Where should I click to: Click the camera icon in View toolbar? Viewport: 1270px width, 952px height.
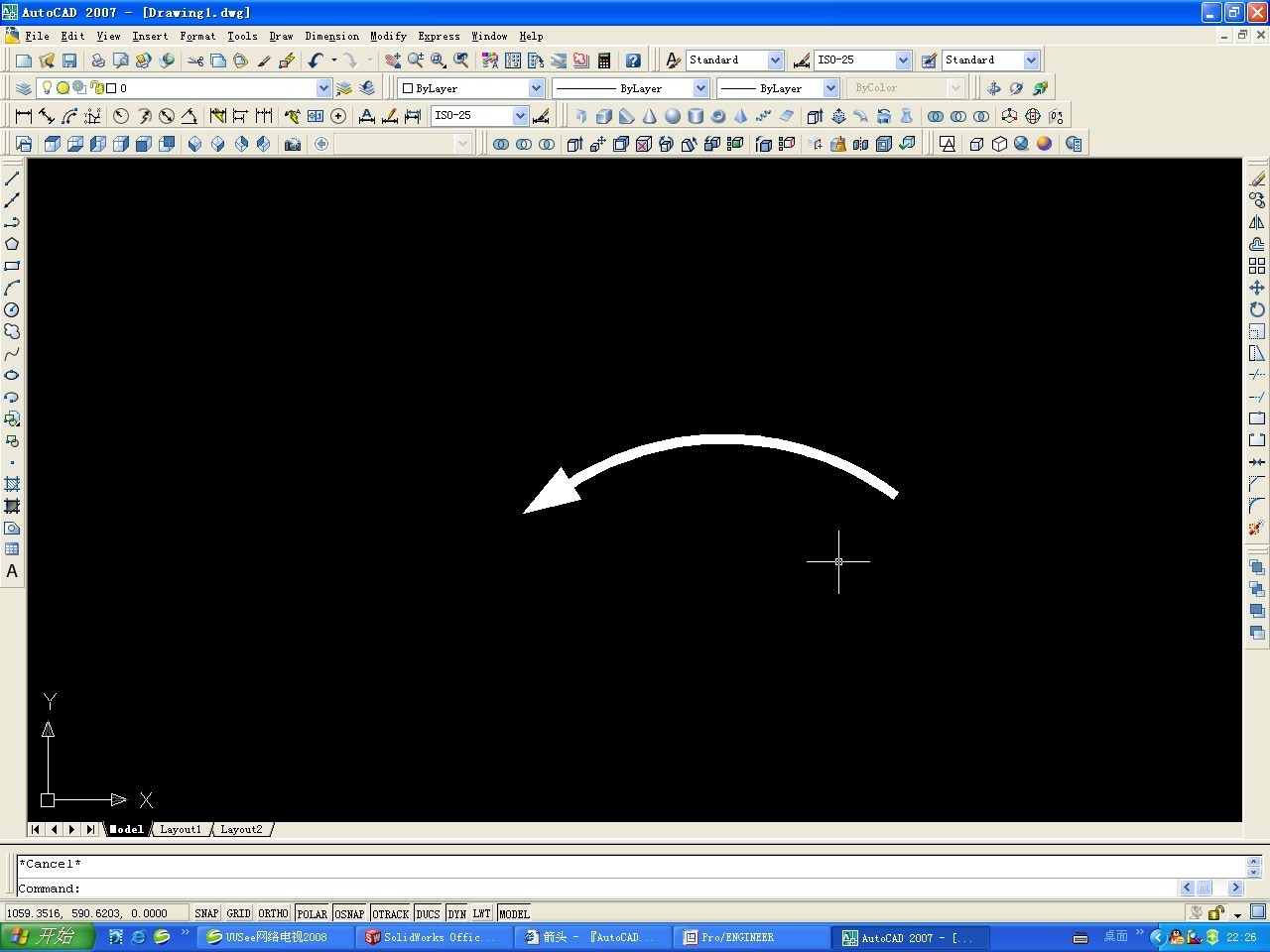[x=293, y=144]
